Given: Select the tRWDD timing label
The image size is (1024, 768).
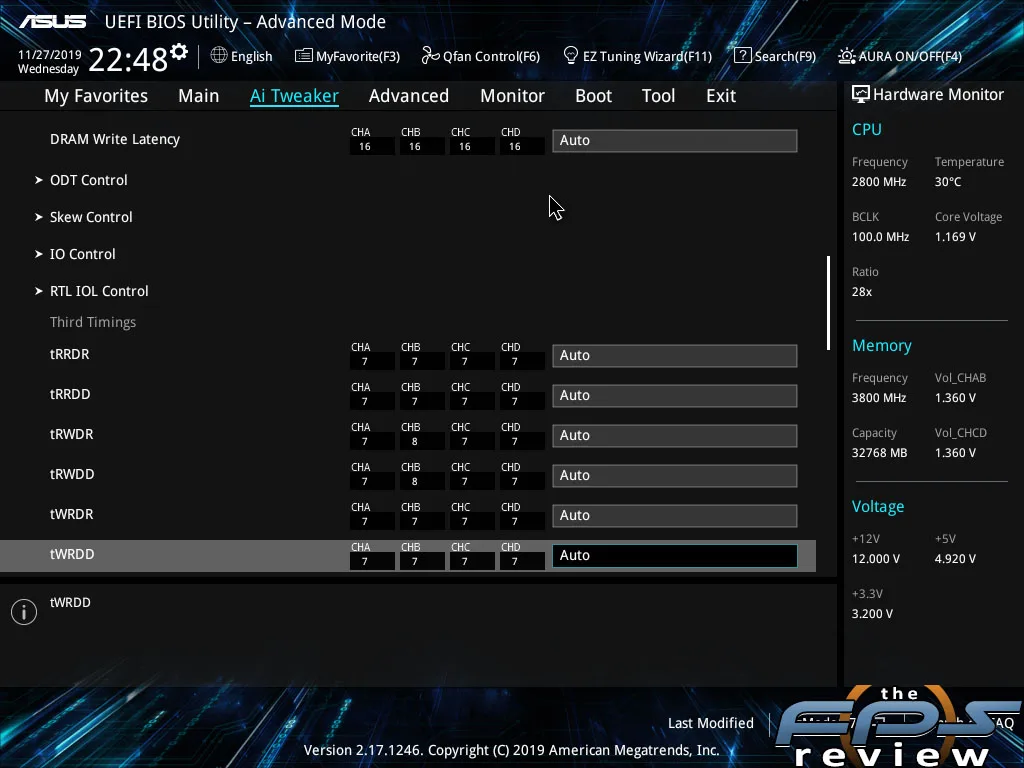Looking at the screenshot, I should 72,474.
